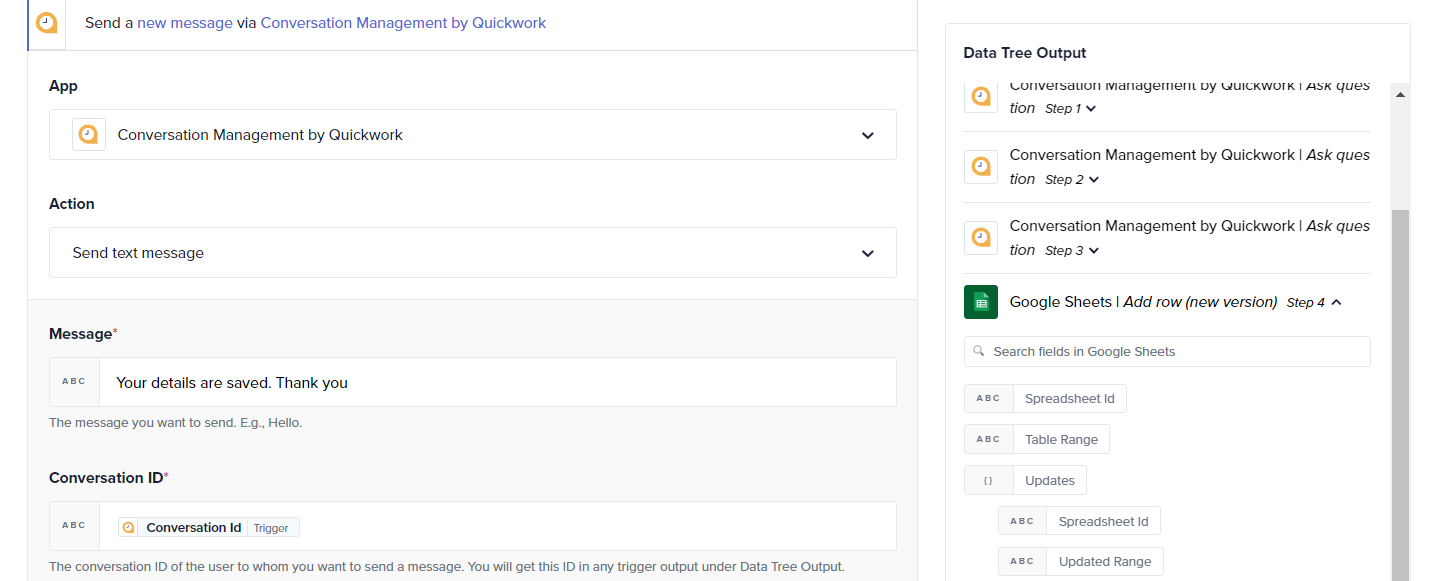Open 'Conversation Management by Quickwork' header link

(x=403, y=22)
